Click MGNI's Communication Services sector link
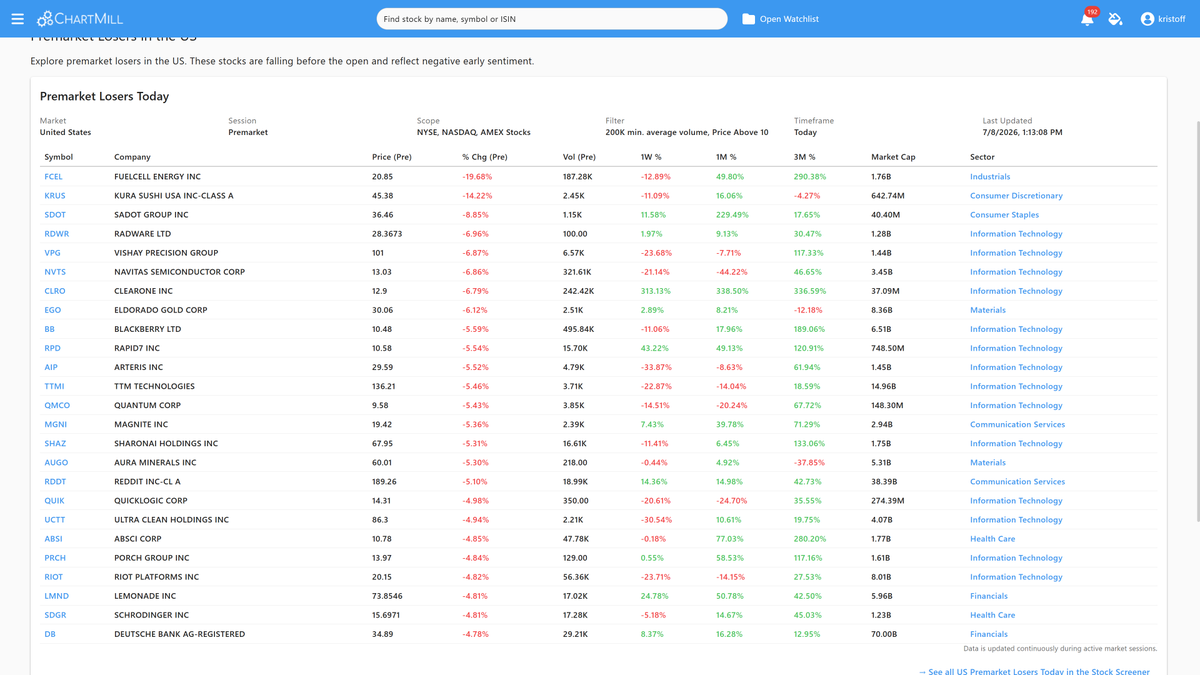 (x=1017, y=424)
